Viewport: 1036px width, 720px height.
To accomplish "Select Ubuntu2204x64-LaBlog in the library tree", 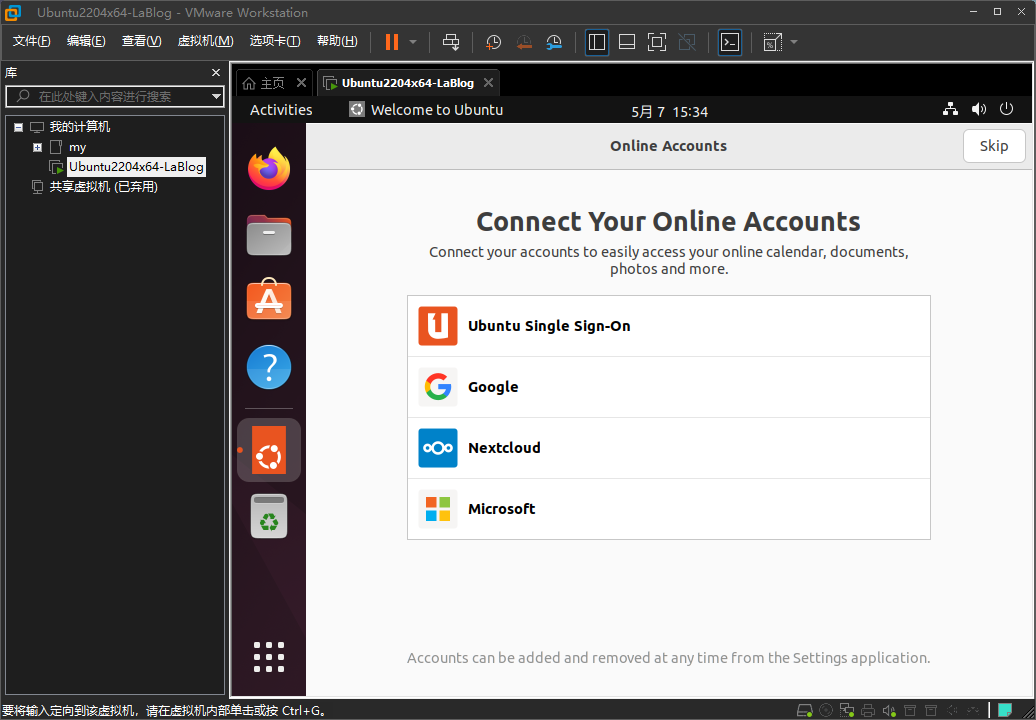I will 136,167.
